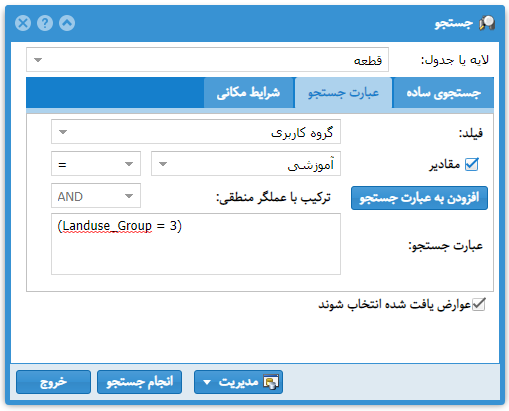Click the عبارت جستجو label beside the text box
Screen dimensions: 509x411
pyautogui.click(x=446, y=246)
